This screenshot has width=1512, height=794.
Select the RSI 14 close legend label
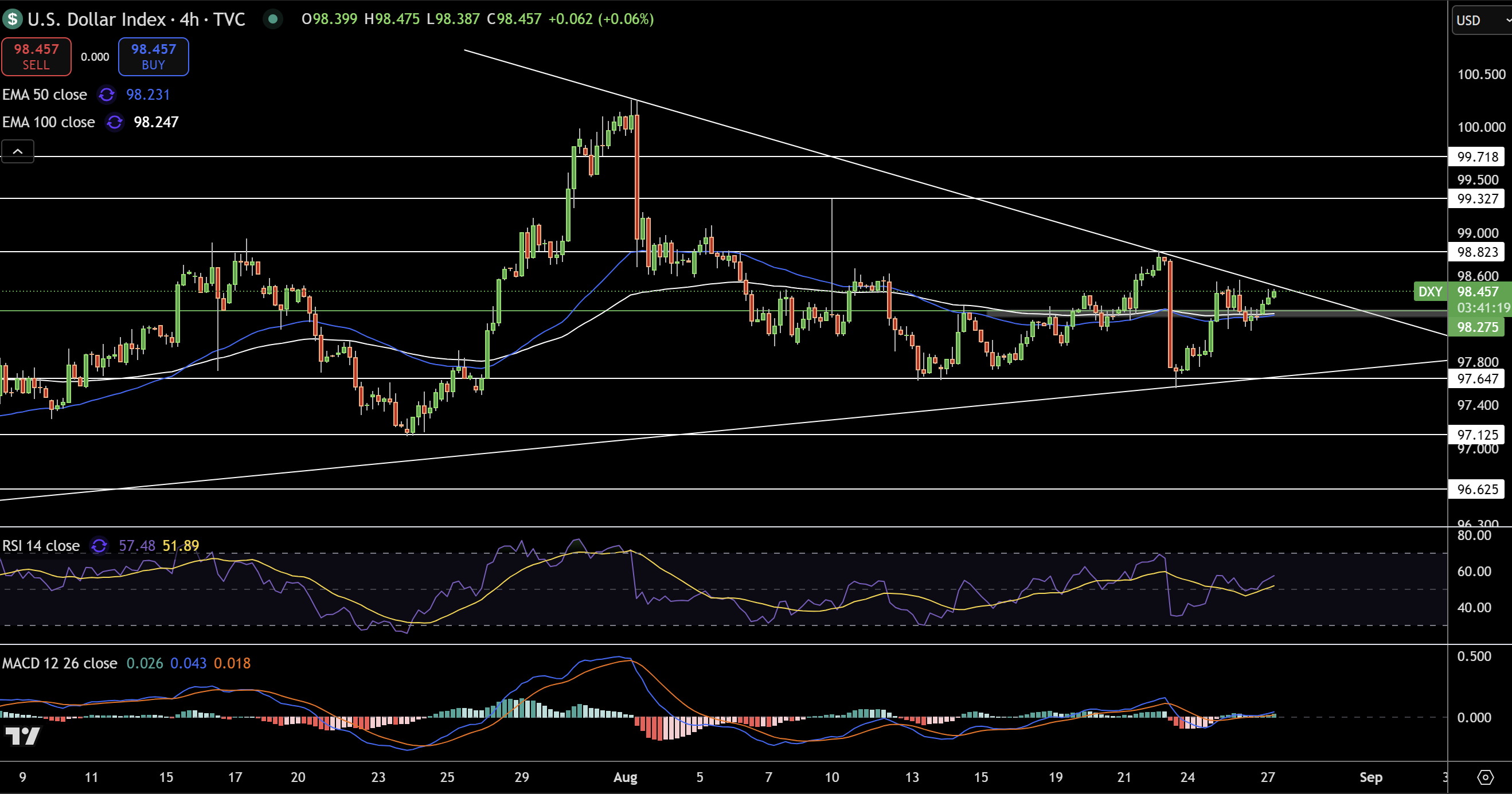(x=41, y=546)
